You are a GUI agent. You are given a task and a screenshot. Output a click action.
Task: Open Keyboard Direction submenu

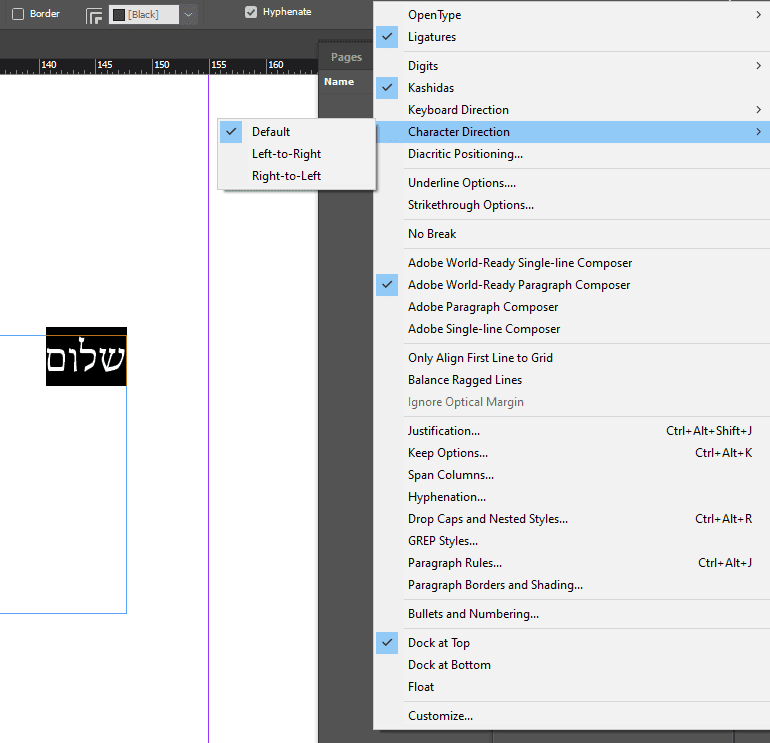tap(572, 110)
